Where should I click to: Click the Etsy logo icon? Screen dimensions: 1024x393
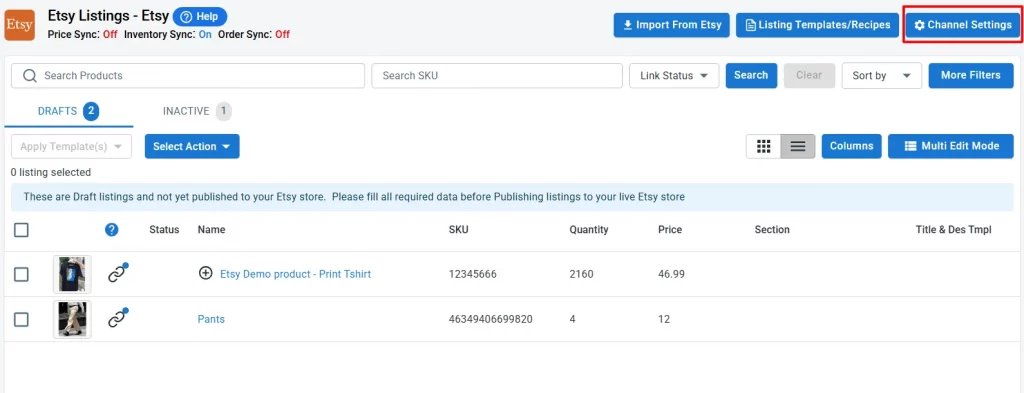pos(20,25)
